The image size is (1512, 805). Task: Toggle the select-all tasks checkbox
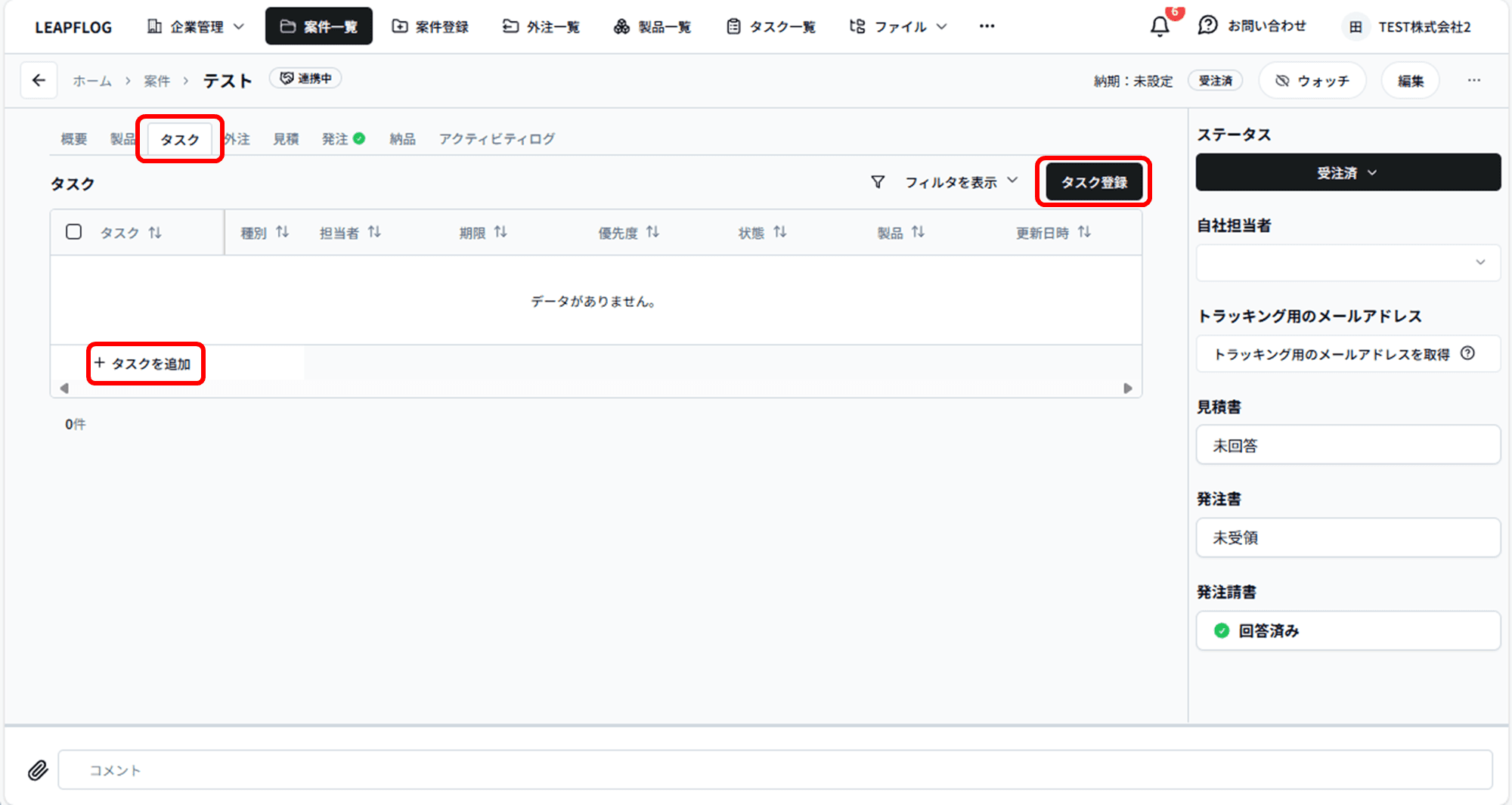pos(73,232)
